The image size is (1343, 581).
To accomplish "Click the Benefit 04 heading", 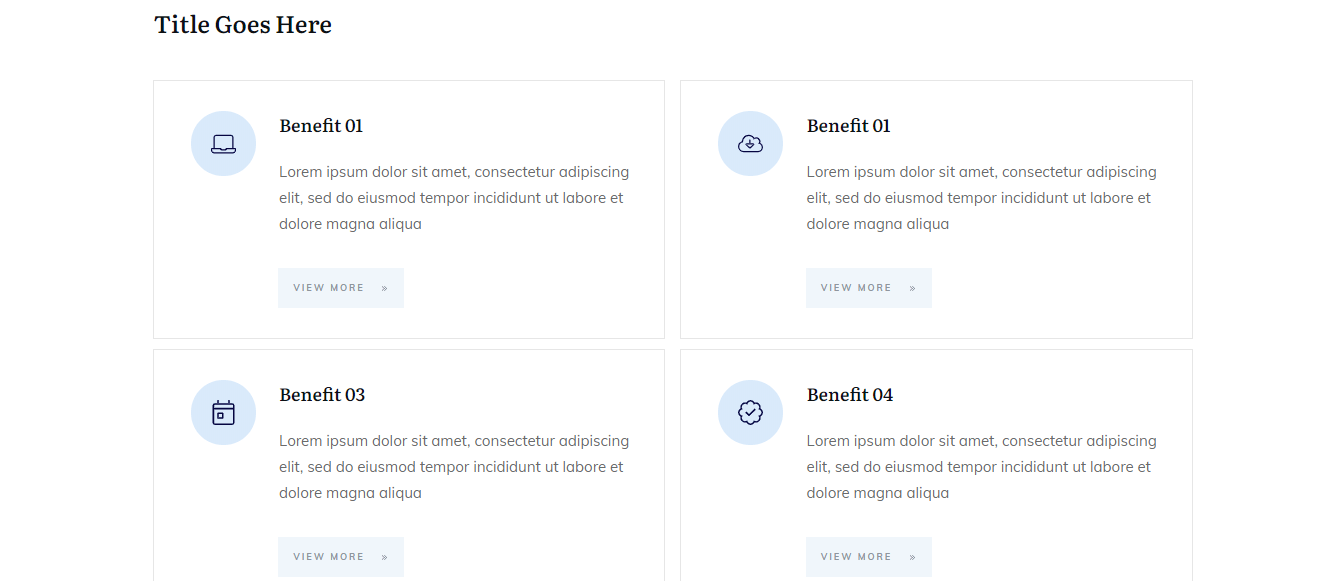I will [850, 395].
